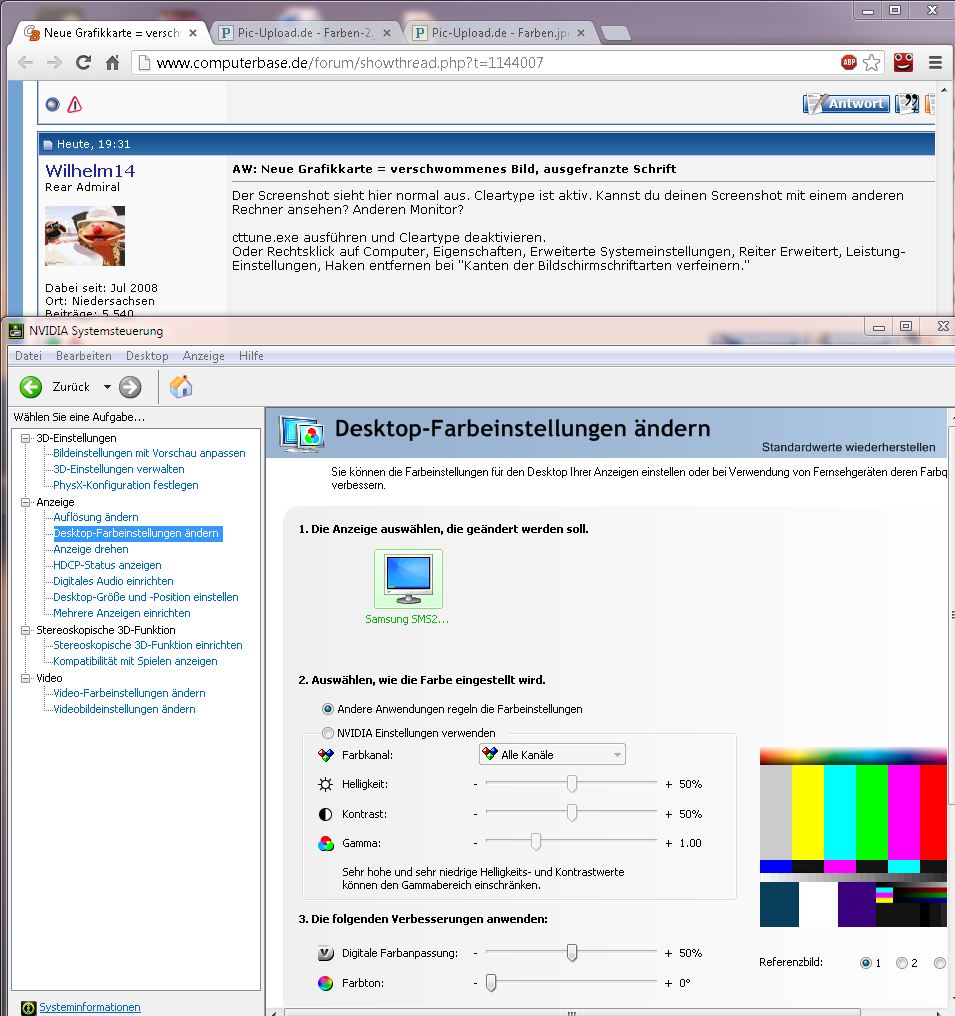Open the Hilfe menu

(x=251, y=356)
